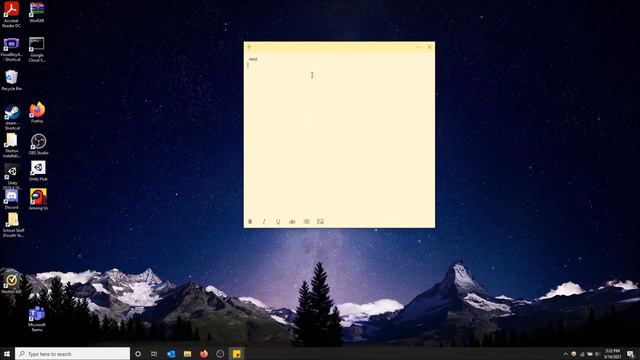Open Outlook from the taskbar

point(171,354)
